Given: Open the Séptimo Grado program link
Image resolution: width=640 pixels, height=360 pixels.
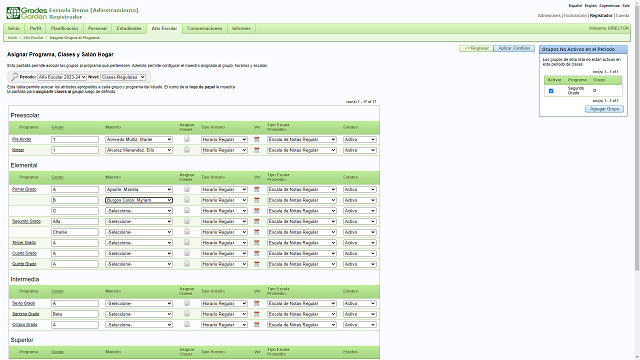Looking at the screenshot, I should point(25,314).
